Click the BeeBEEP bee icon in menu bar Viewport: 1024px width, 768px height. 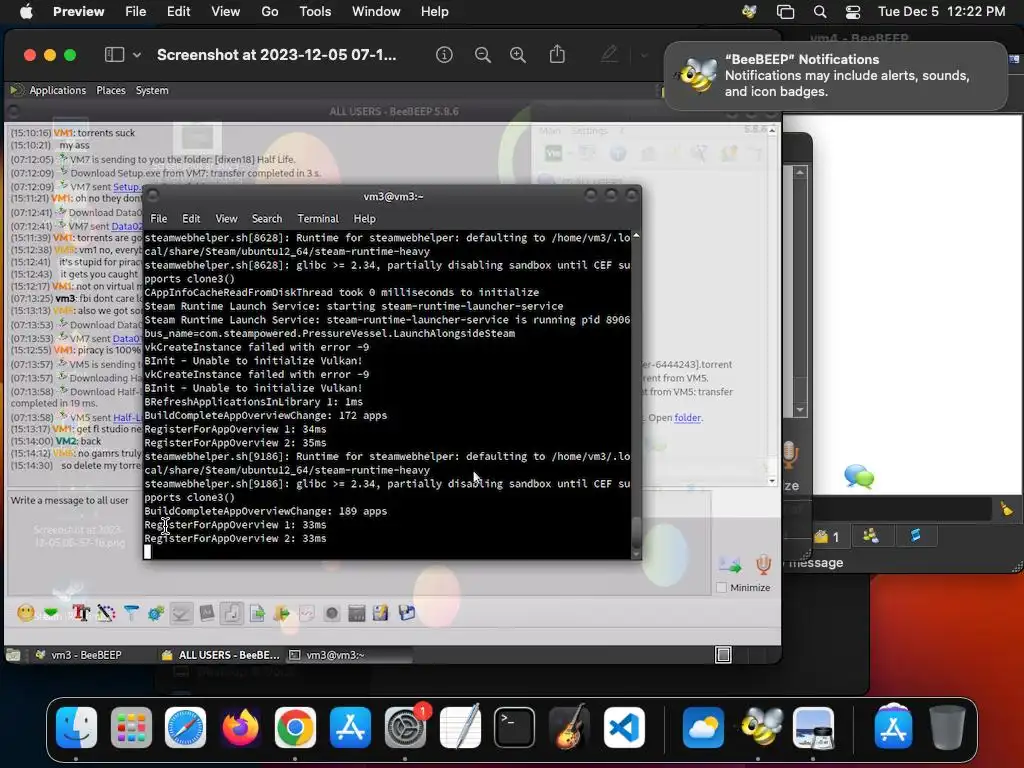click(750, 12)
